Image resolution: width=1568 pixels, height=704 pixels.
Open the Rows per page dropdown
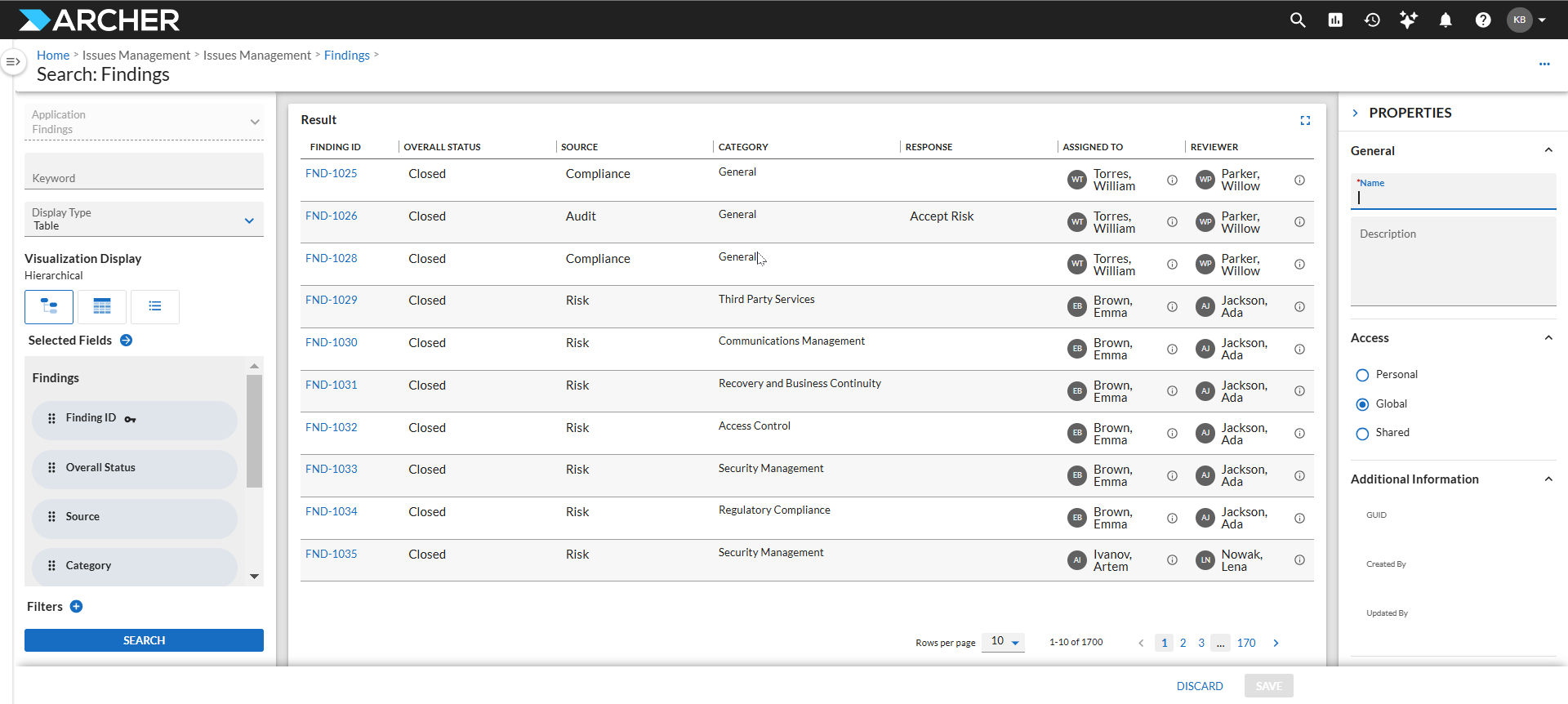(x=1004, y=642)
